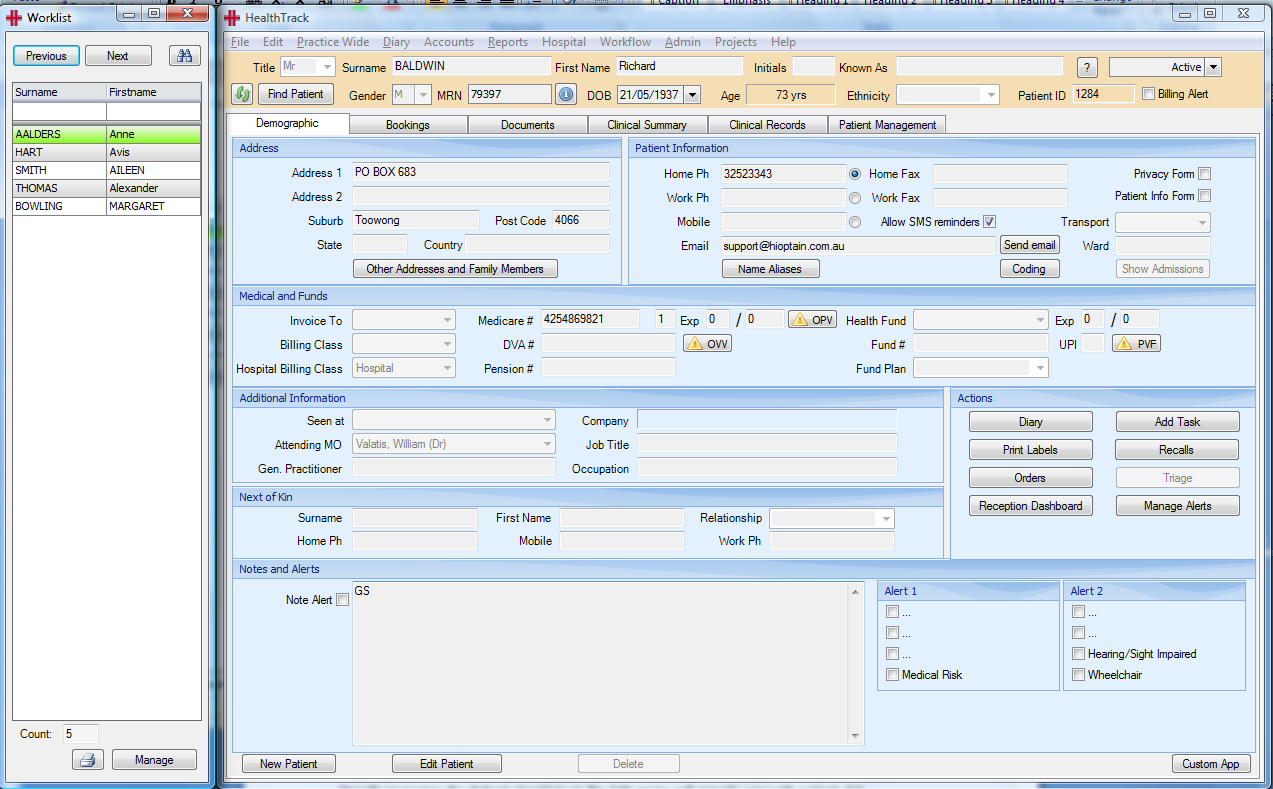Viewport: 1273px width, 789px height.
Task: Click the notes area scroll down arrow
Action: click(x=855, y=737)
